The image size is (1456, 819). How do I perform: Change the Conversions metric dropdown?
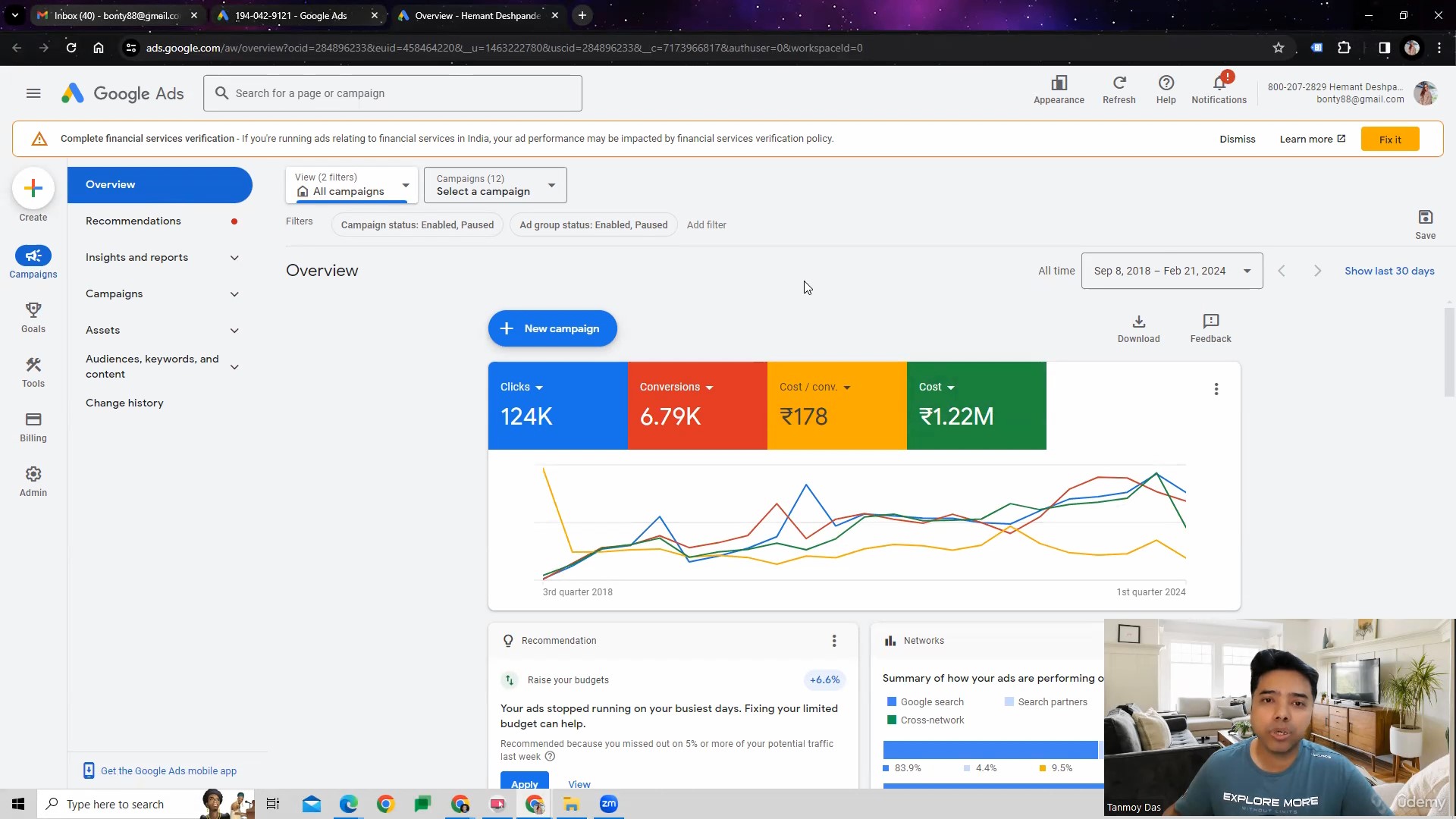(676, 387)
